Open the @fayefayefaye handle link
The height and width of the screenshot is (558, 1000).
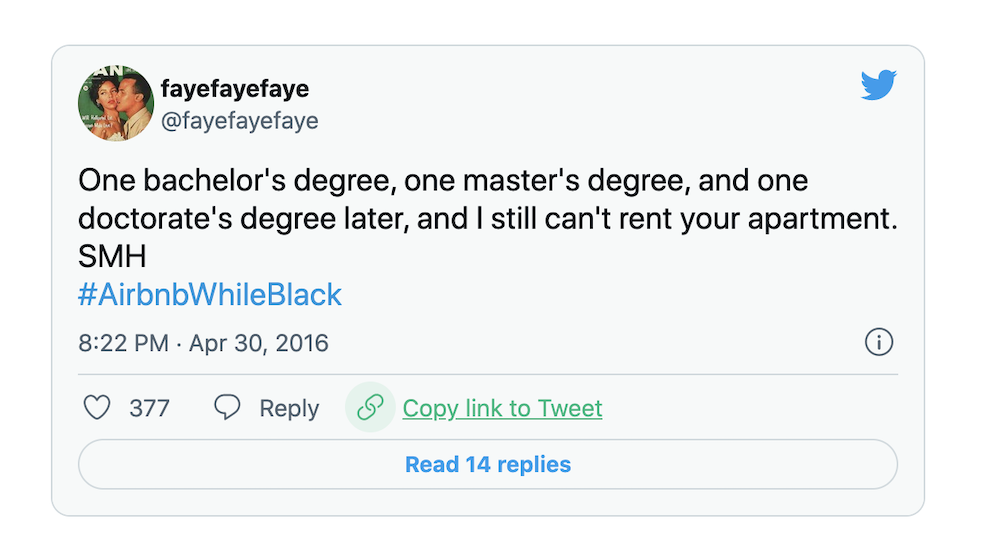coord(240,121)
